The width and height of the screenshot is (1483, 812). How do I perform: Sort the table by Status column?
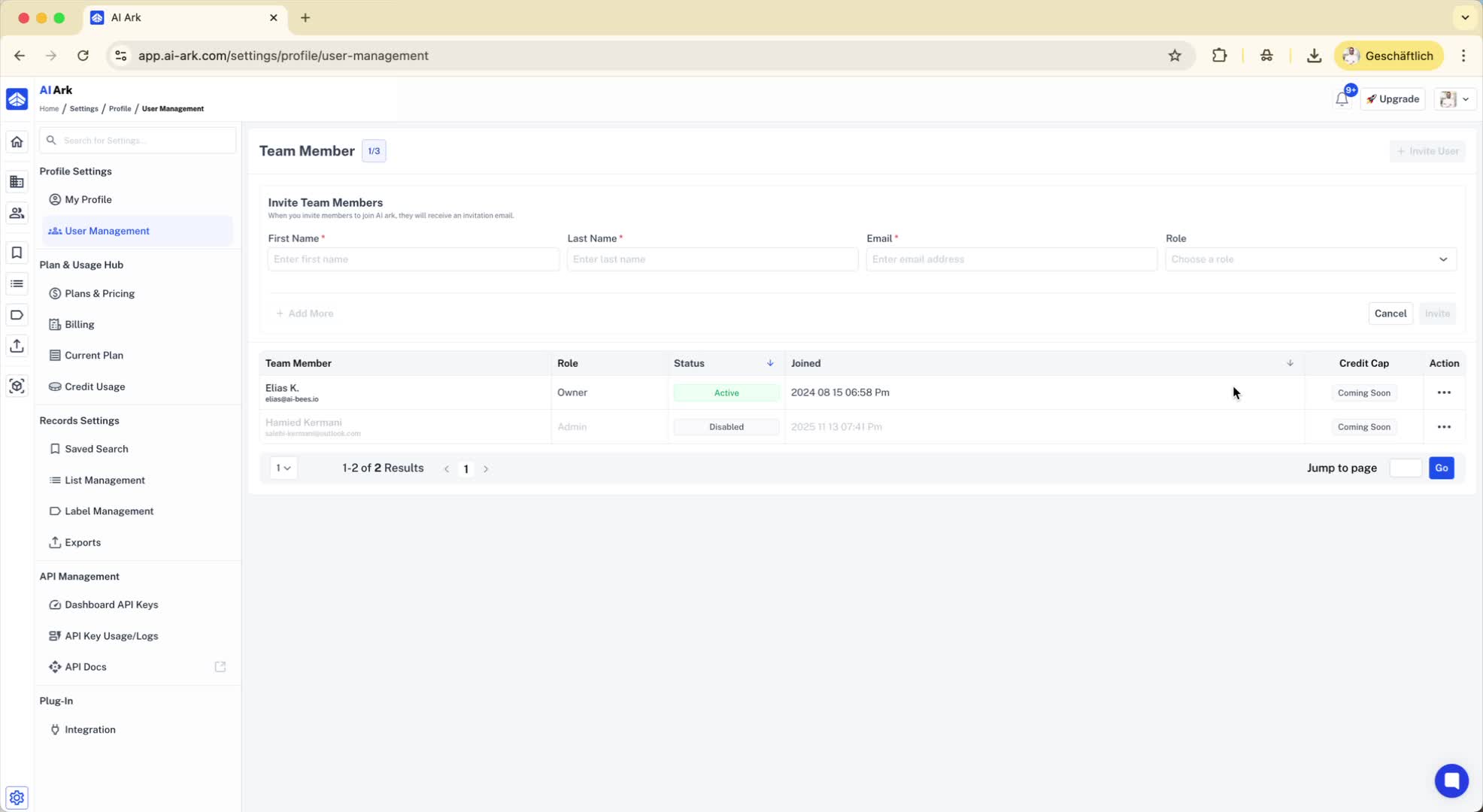[769, 363]
